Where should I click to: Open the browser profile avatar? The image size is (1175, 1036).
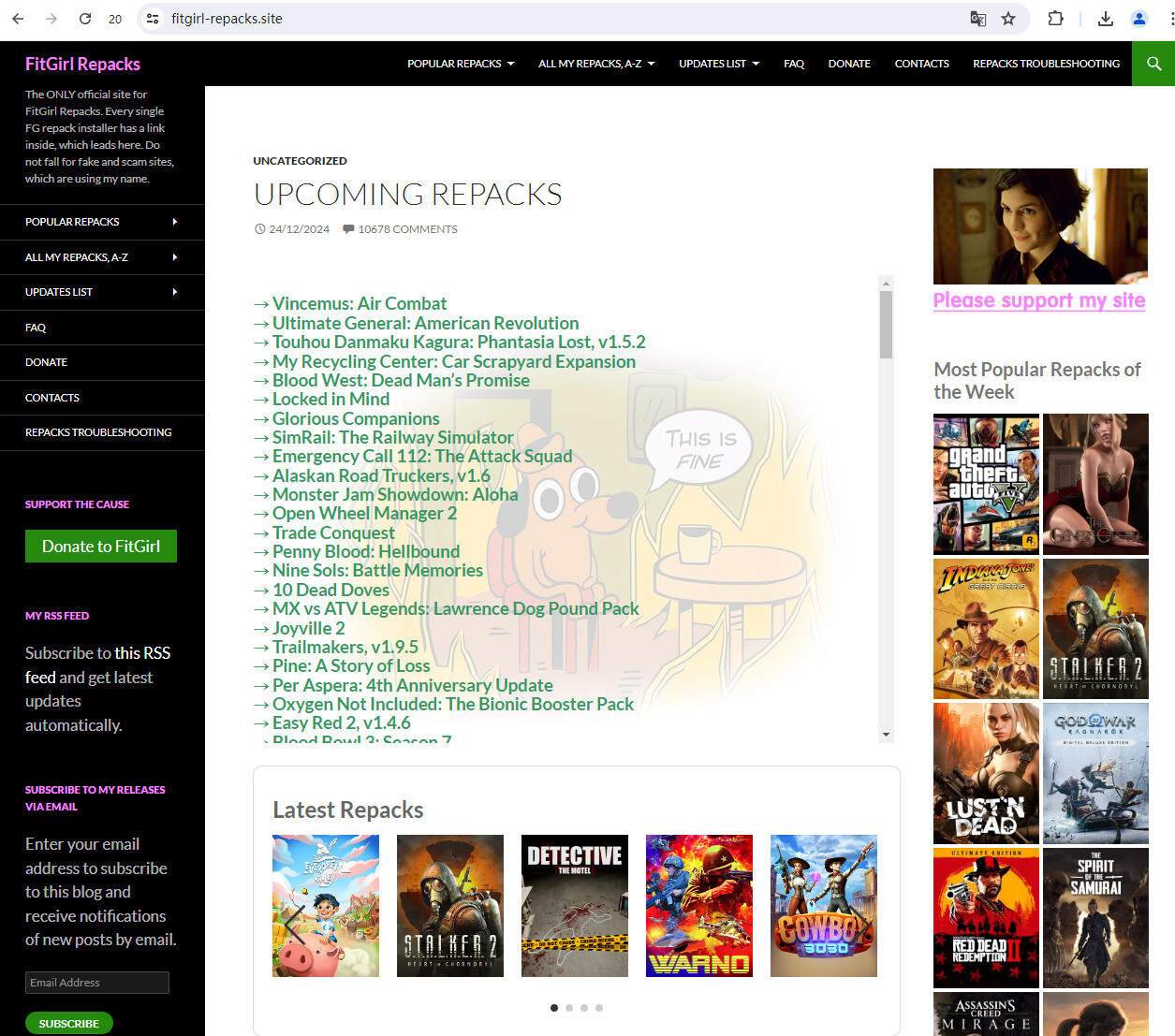[x=1139, y=19]
